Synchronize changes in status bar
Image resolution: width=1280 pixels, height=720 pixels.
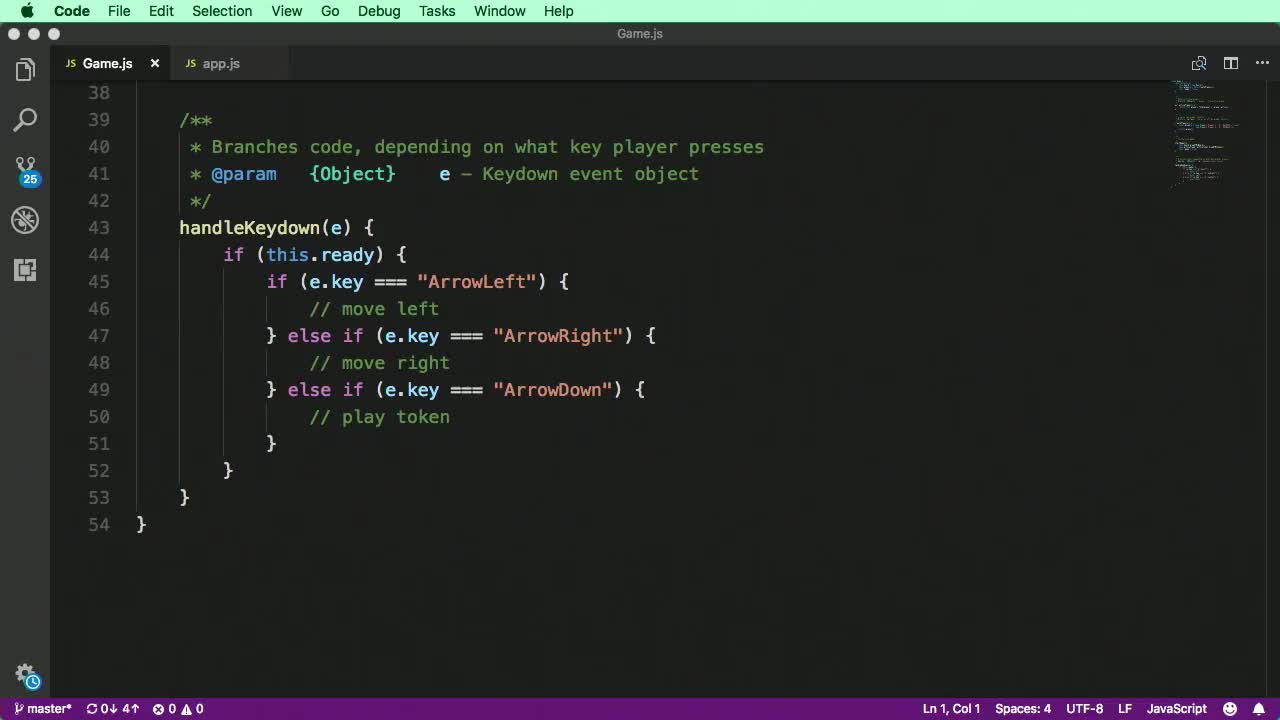(x=112, y=709)
